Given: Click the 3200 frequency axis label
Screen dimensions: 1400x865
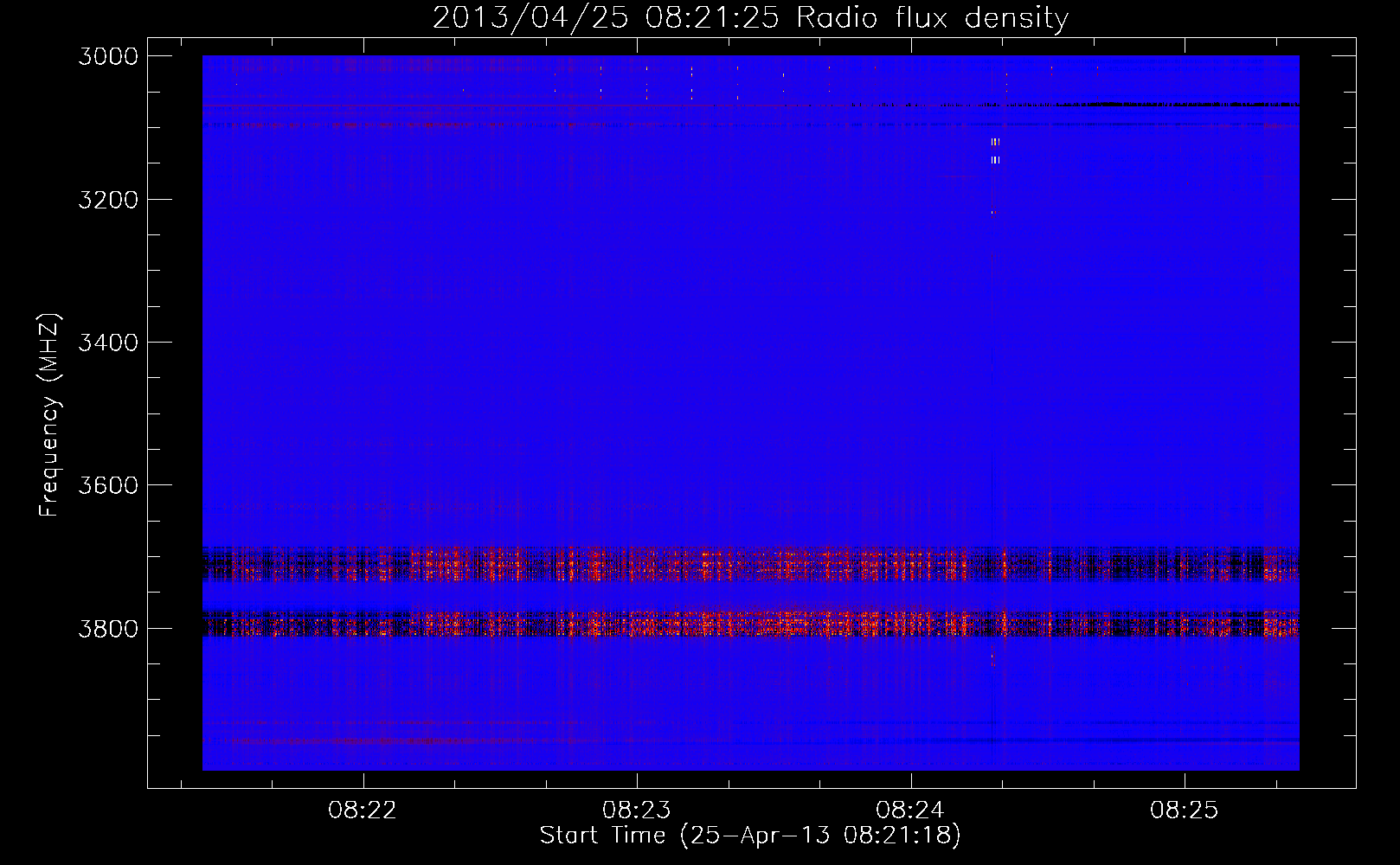Looking at the screenshot, I should tap(108, 200).
